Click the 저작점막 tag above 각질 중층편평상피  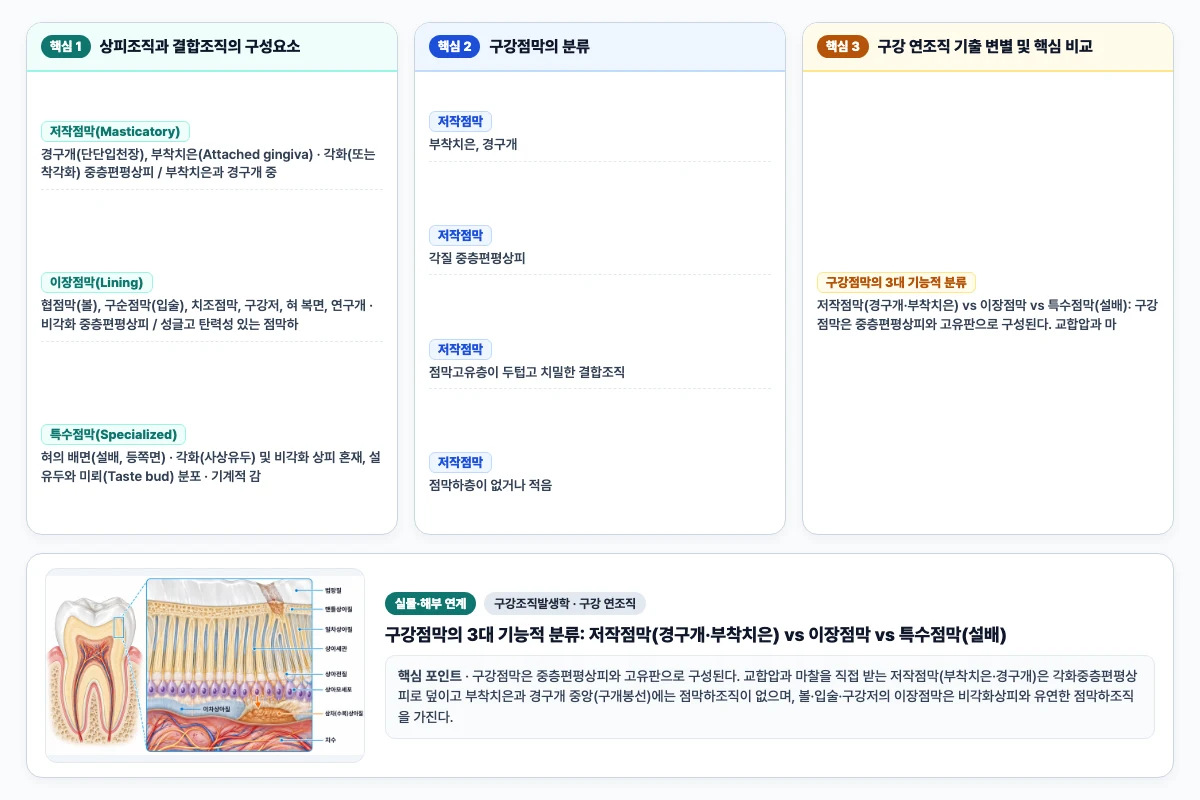[460, 235]
